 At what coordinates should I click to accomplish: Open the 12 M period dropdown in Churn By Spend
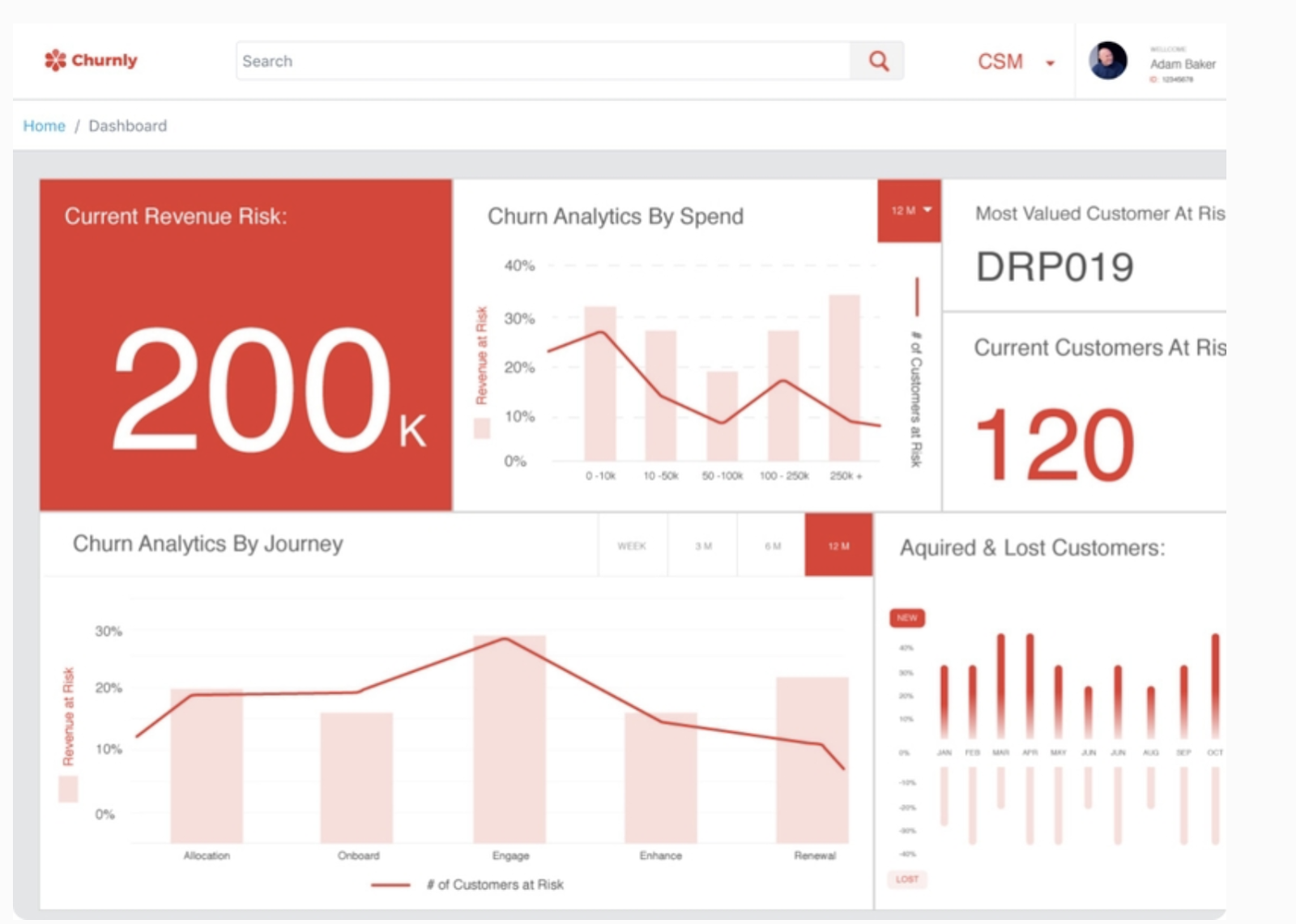point(910,211)
